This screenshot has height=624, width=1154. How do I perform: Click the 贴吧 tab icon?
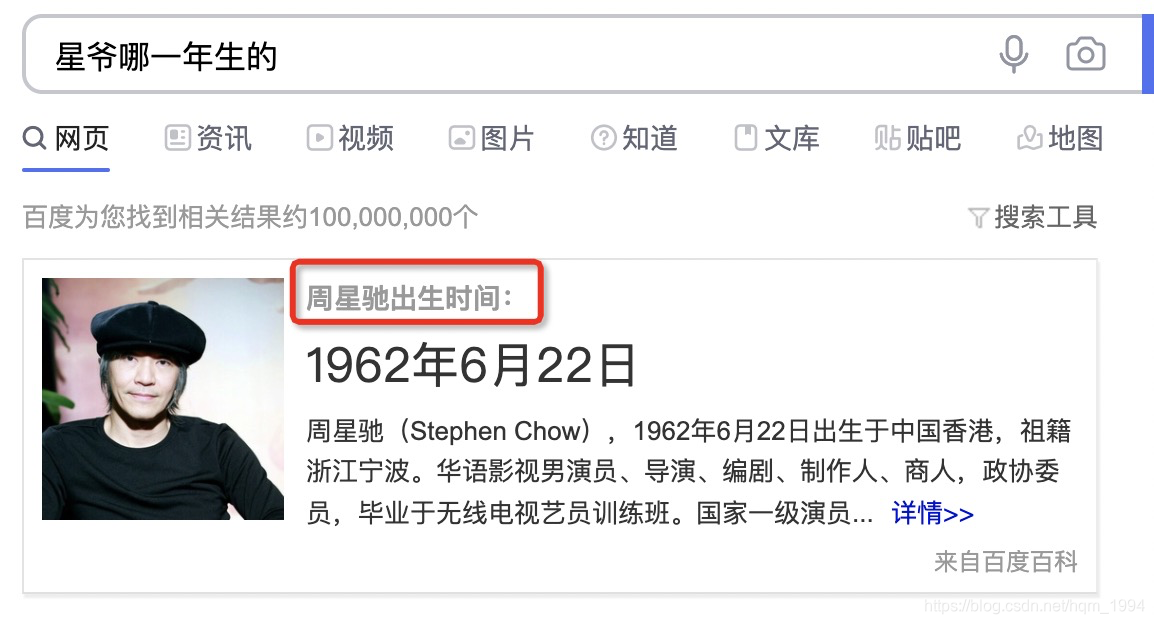887,138
